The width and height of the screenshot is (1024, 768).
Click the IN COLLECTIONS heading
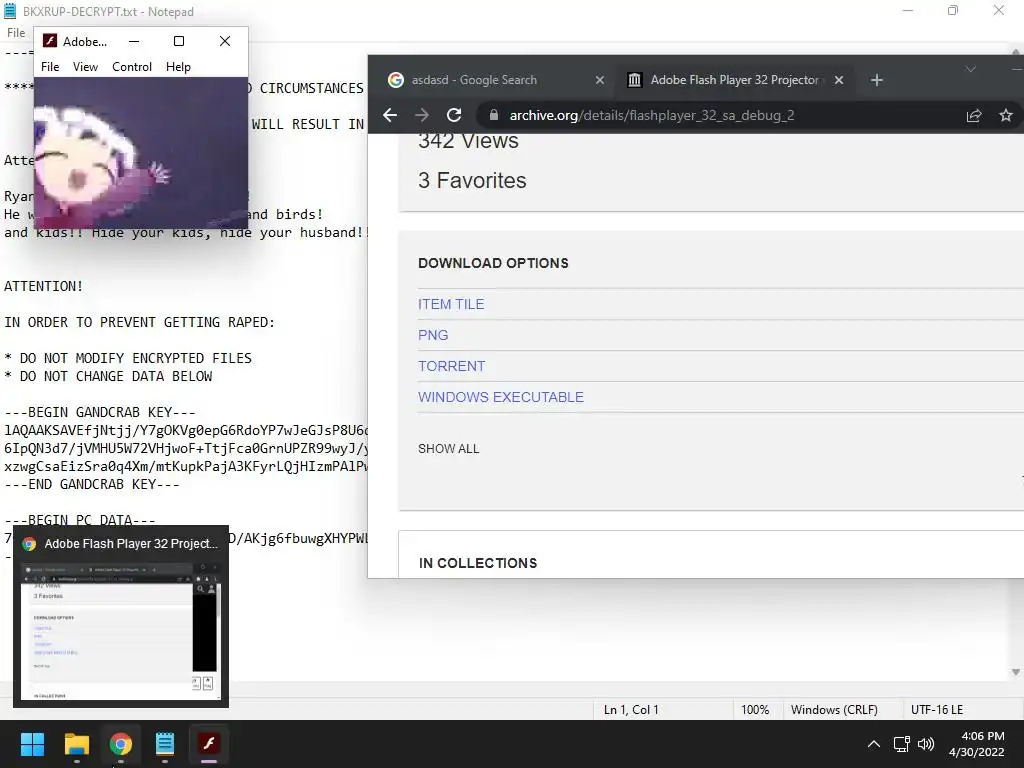pos(478,563)
